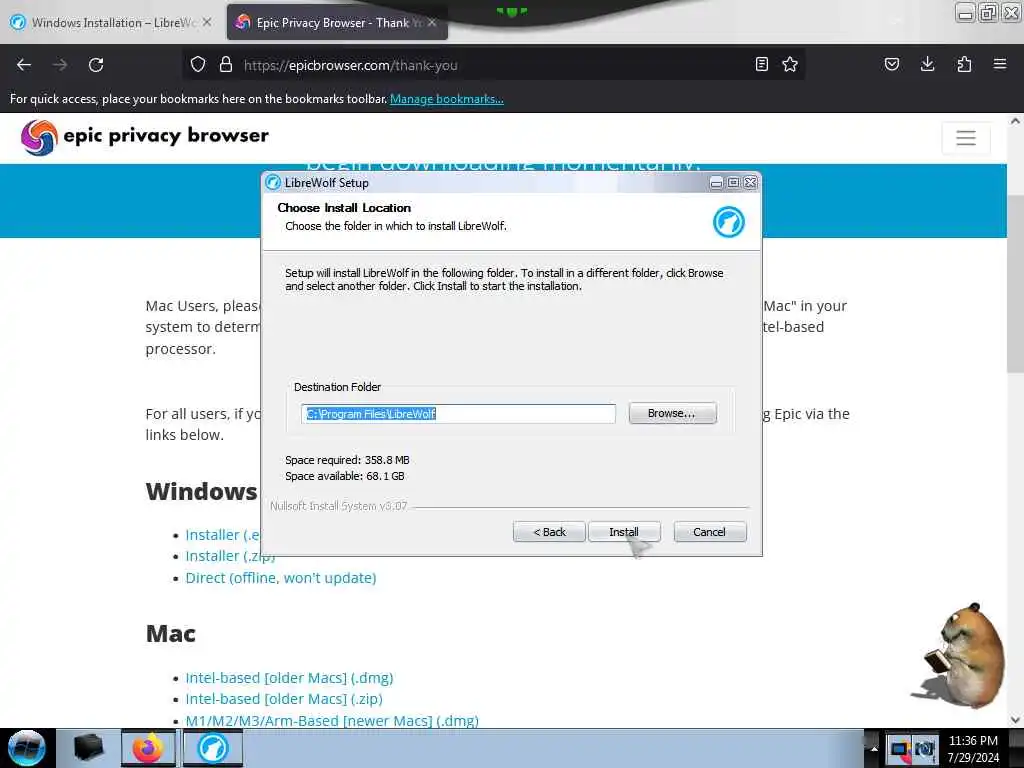This screenshot has height=768, width=1024.
Task: Click the Browse... button
Action: click(673, 413)
